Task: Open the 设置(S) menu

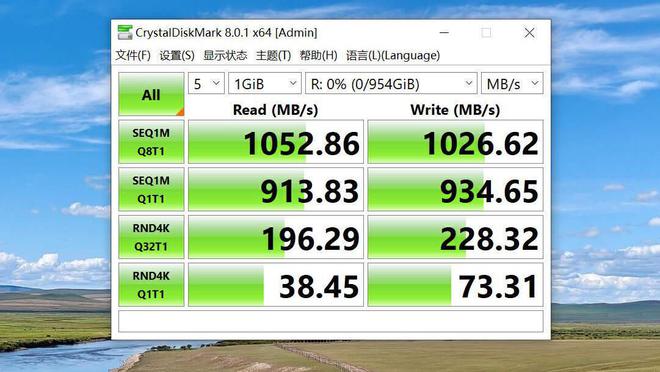Action: point(177,55)
